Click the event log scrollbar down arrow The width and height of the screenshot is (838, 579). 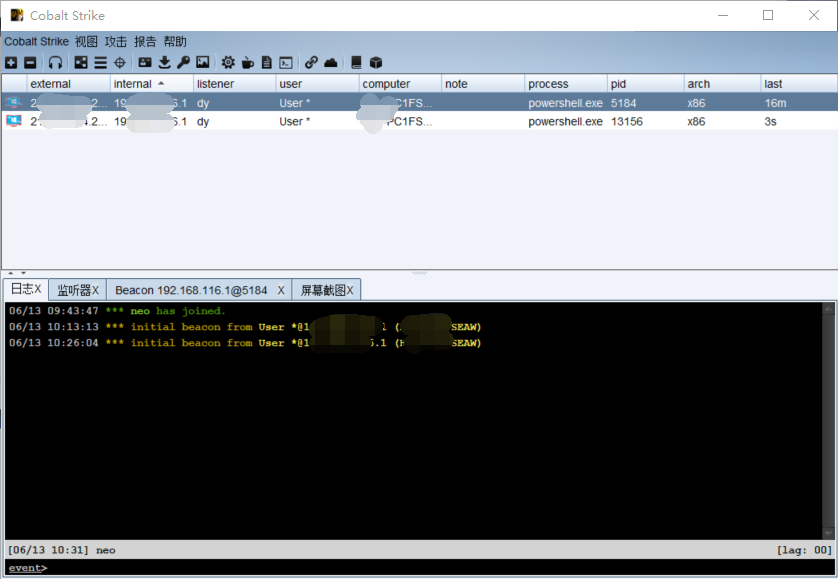click(x=828, y=534)
